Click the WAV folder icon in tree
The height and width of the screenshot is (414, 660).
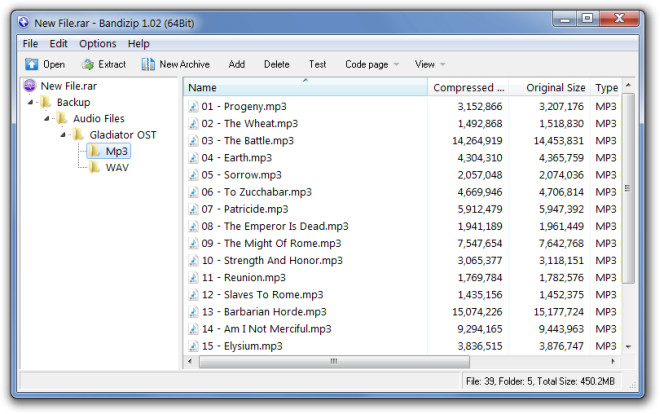[95, 167]
